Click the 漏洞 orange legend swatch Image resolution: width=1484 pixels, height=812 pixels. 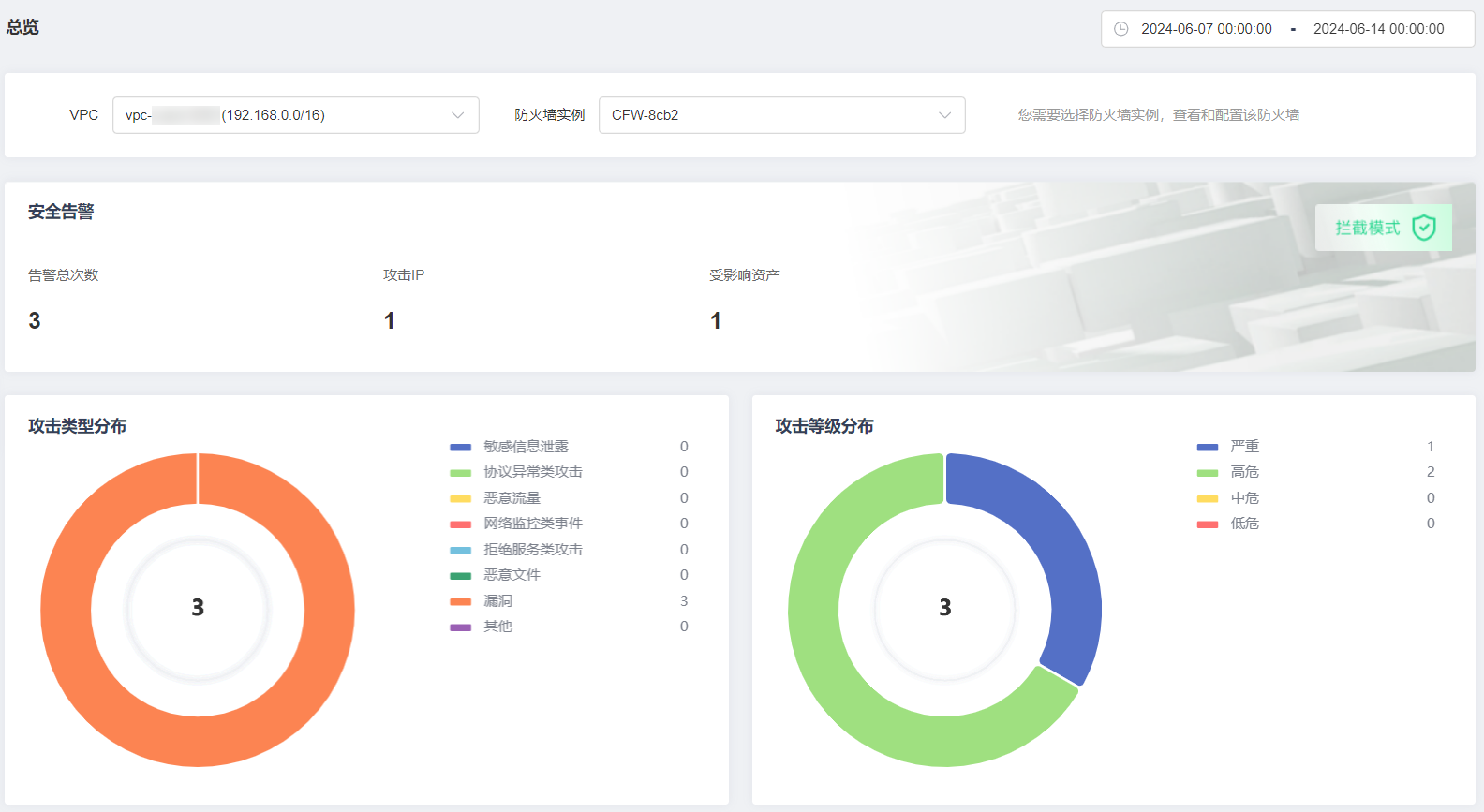click(x=460, y=602)
